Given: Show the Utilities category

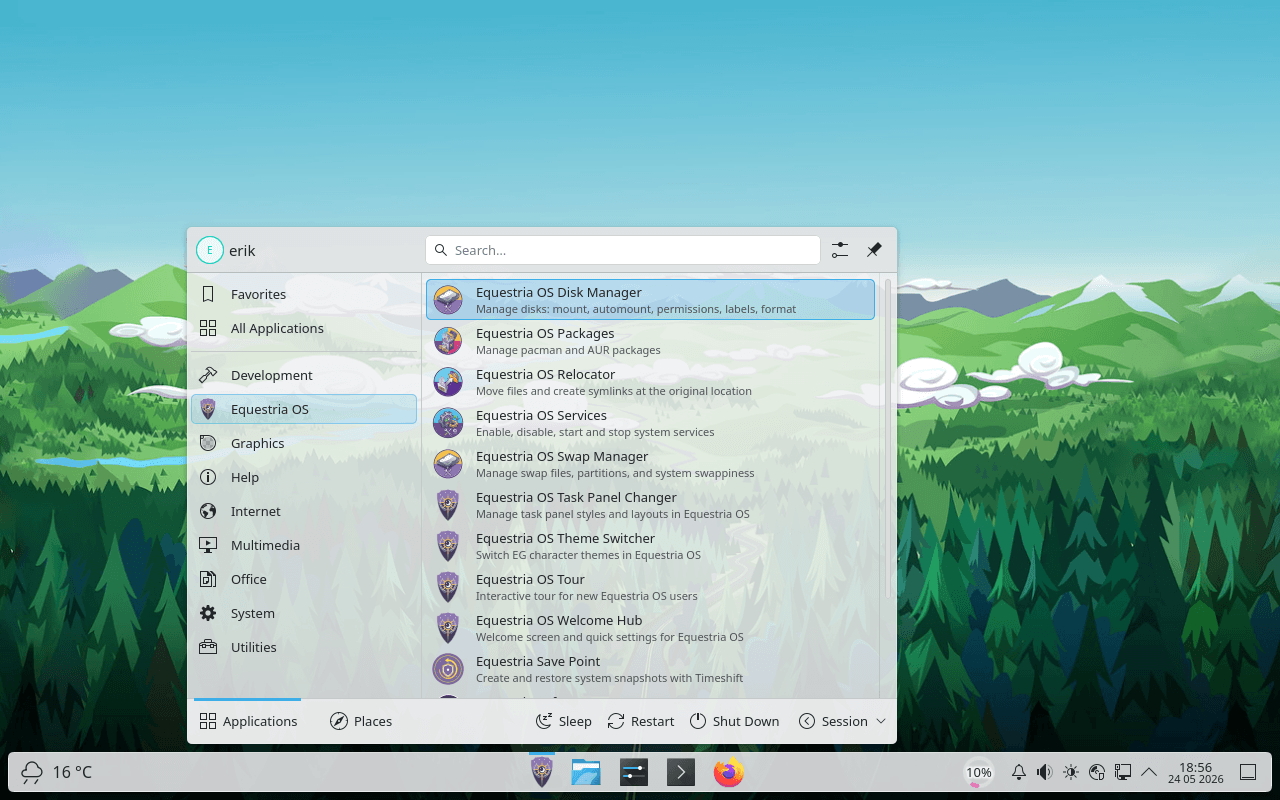Looking at the screenshot, I should [304, 647].
